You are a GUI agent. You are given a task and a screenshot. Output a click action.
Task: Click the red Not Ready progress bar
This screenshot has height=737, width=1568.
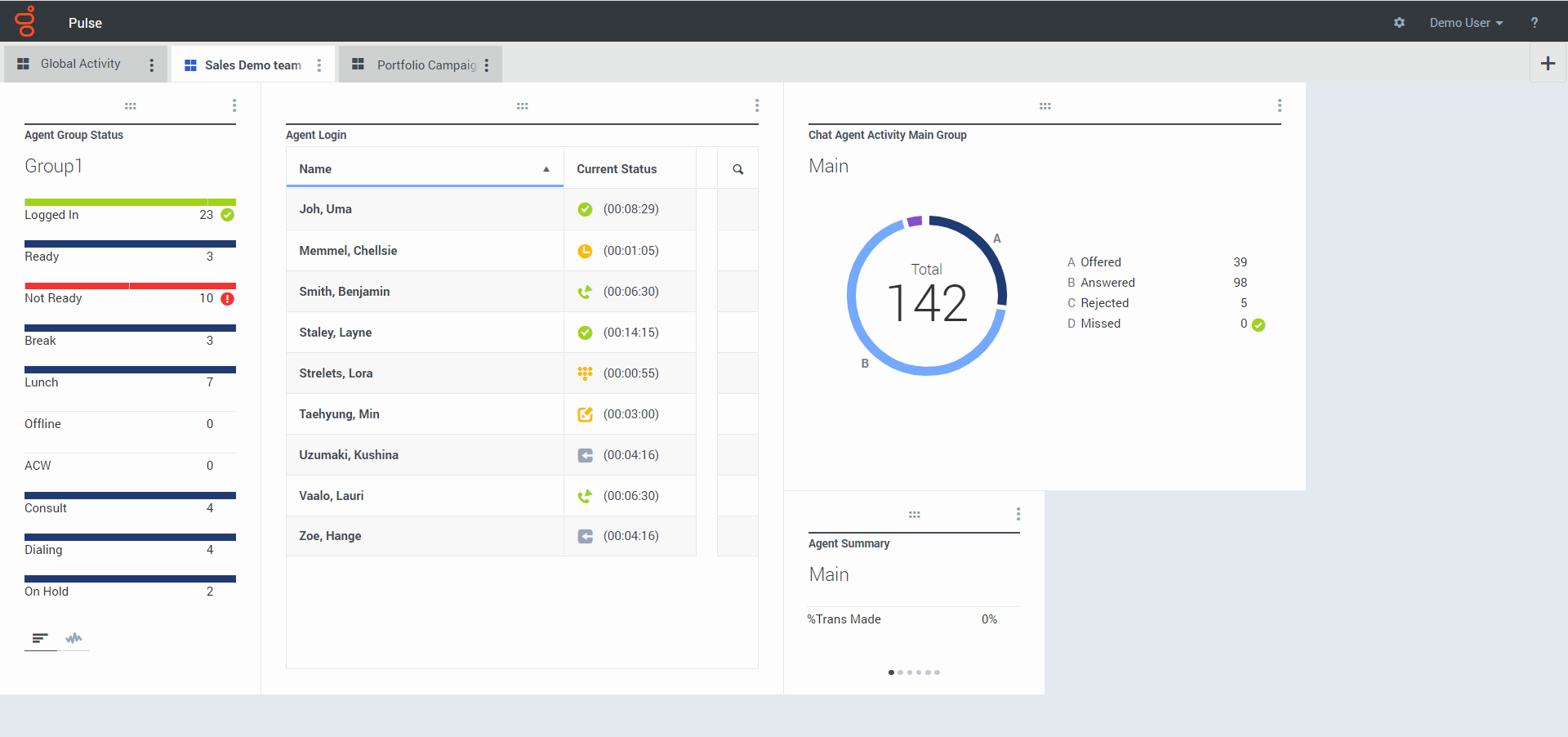coord(130,286)
